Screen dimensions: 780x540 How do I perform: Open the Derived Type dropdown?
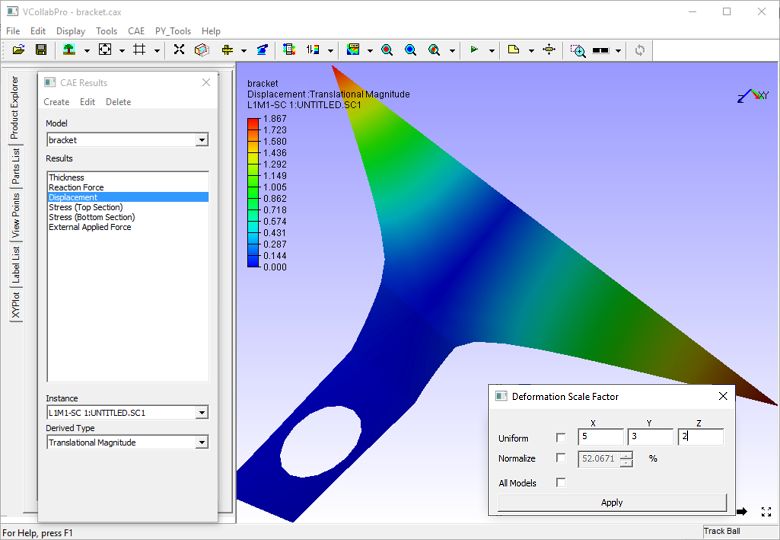click(201, 443)
